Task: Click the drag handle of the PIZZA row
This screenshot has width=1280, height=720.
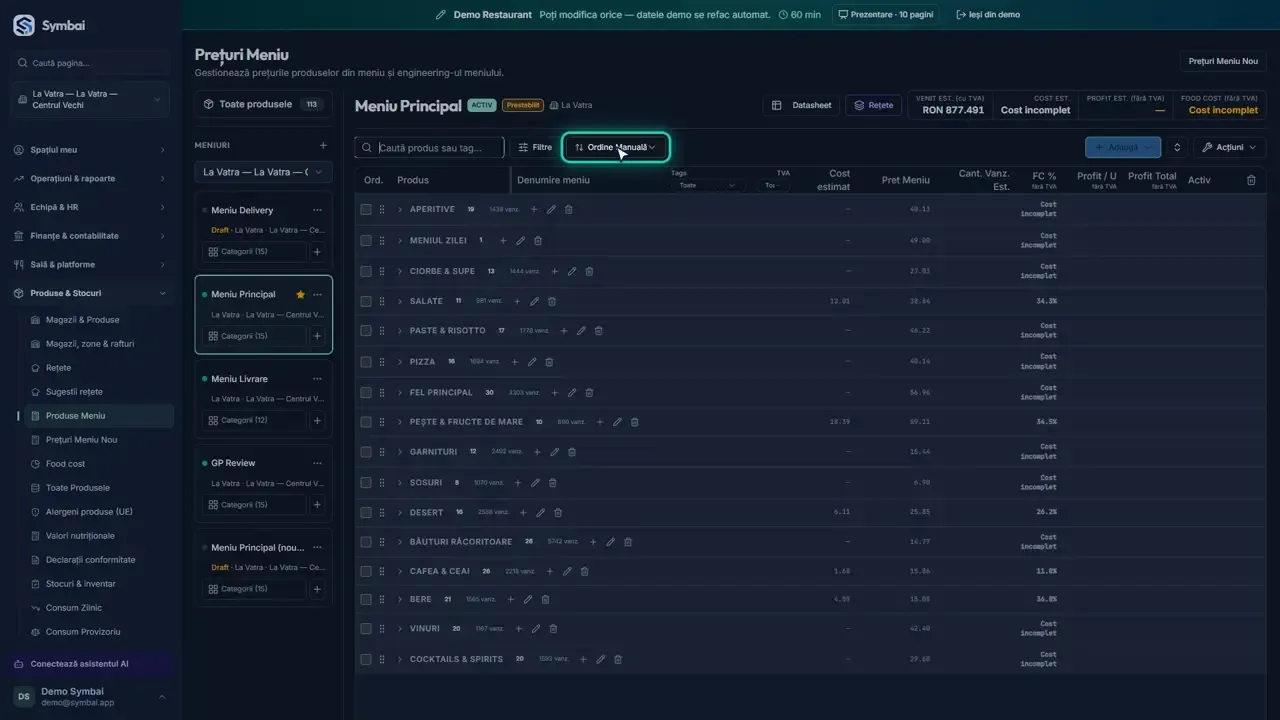Action: click(382, 362)
